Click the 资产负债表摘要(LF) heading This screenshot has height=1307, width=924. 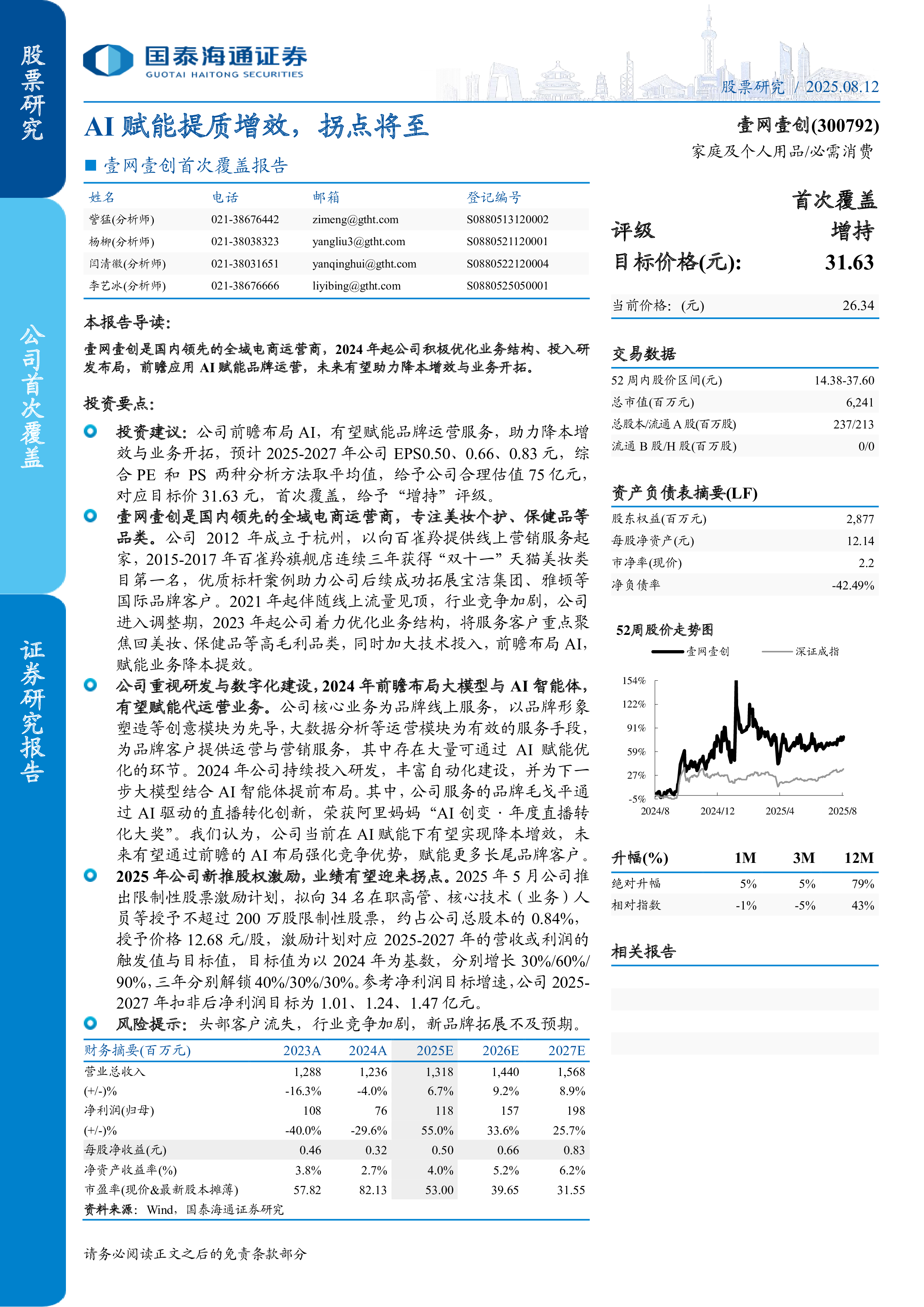(x=685, y=493)
